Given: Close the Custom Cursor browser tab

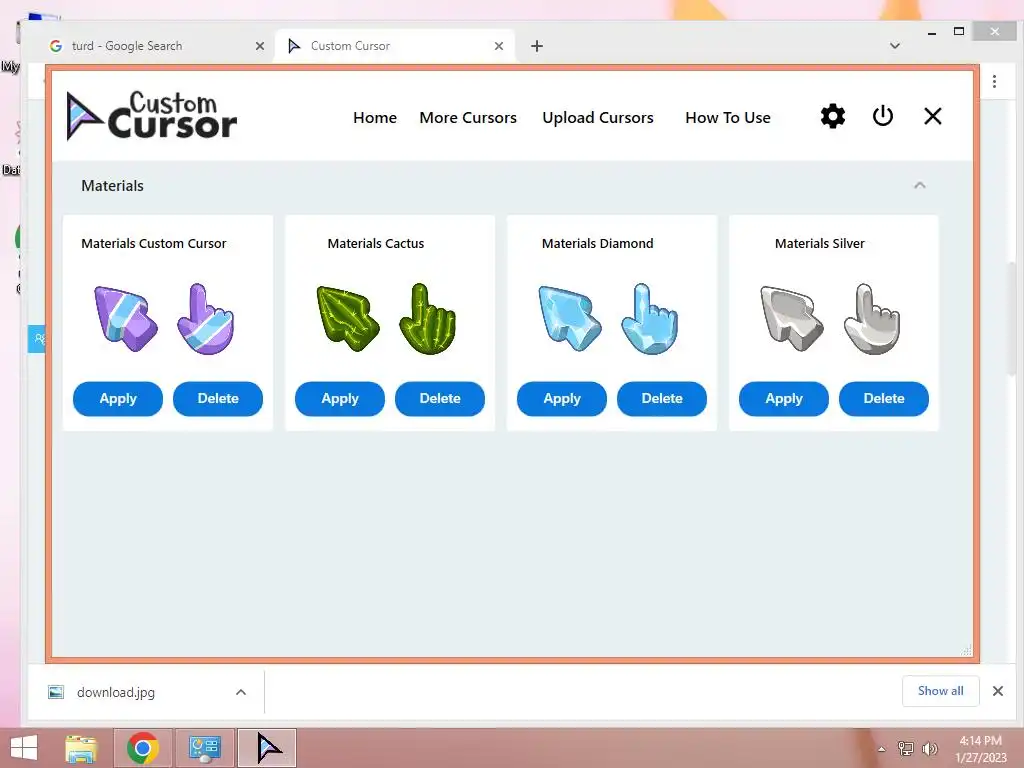Looking at the screenshot, I should 499,46.
